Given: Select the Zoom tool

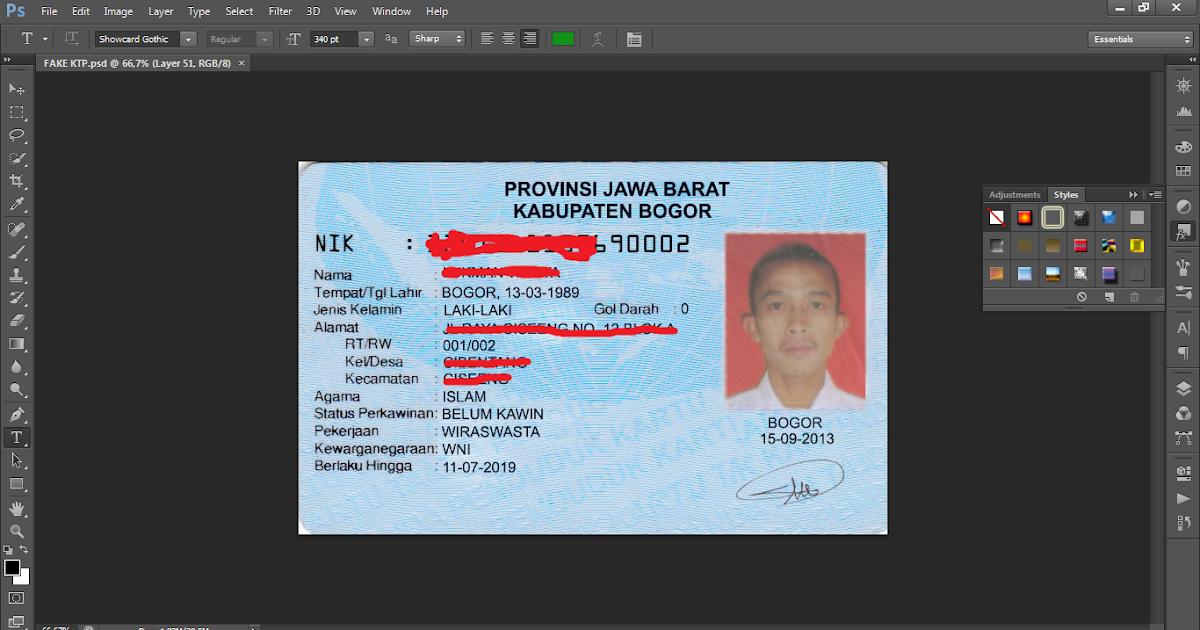Looking at the screenshot, I should pos(17,531).
